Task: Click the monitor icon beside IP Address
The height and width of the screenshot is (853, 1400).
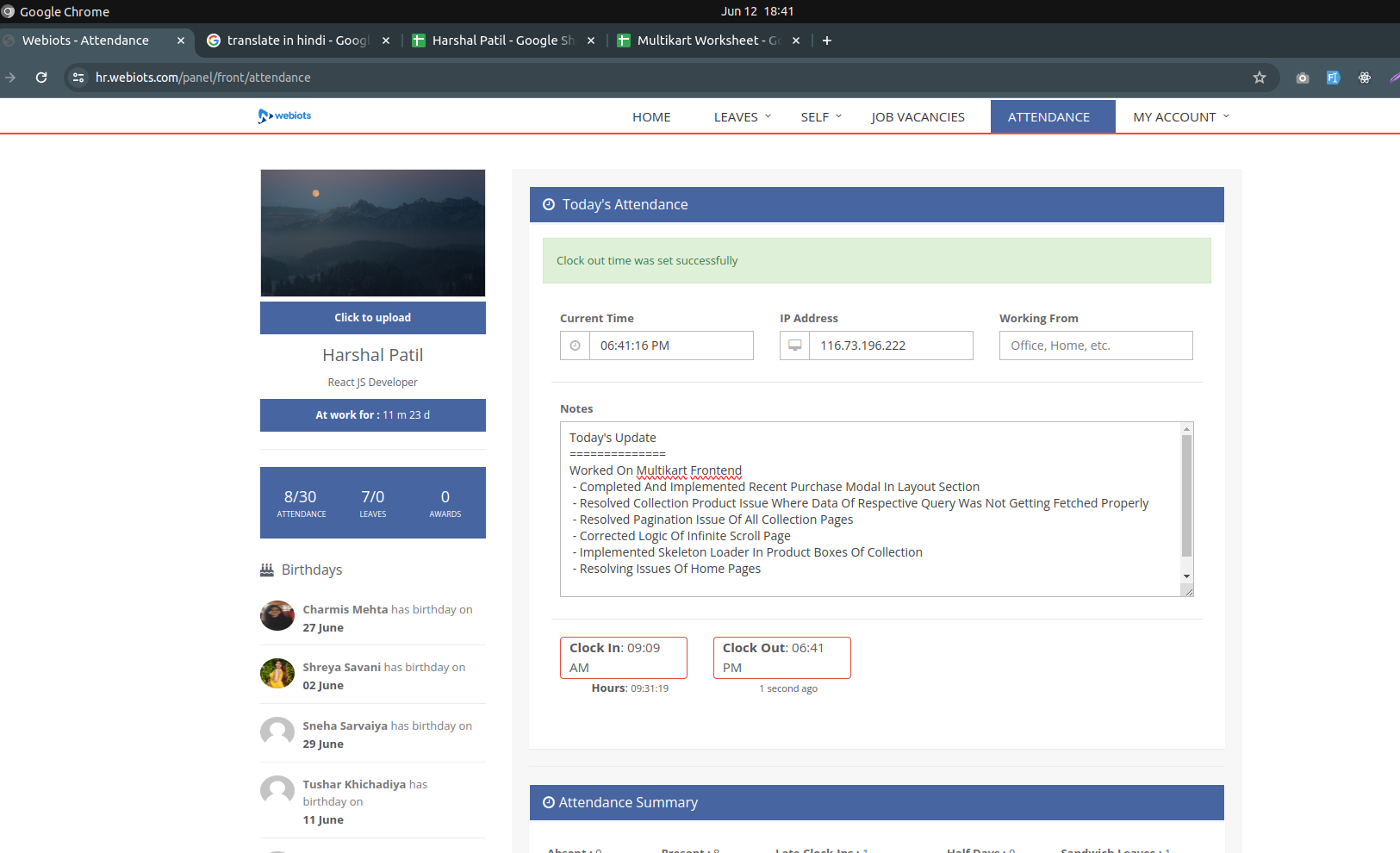Action: (794, 346)
